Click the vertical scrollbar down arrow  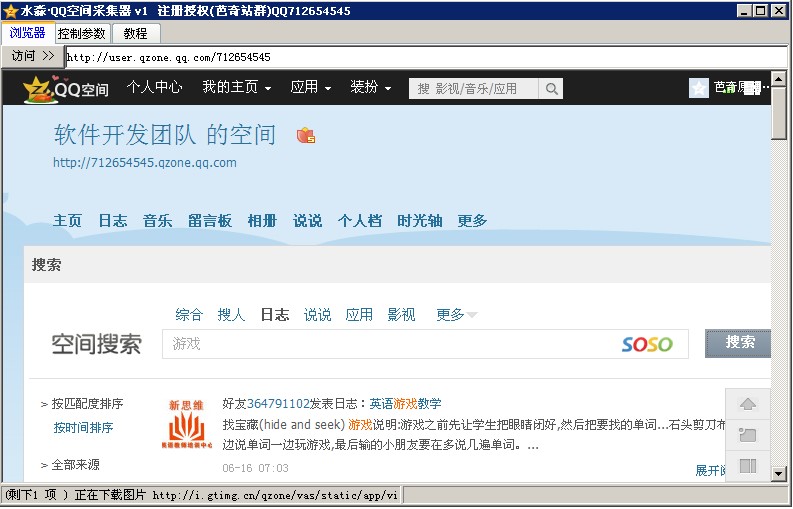click(x=779, y=474)
